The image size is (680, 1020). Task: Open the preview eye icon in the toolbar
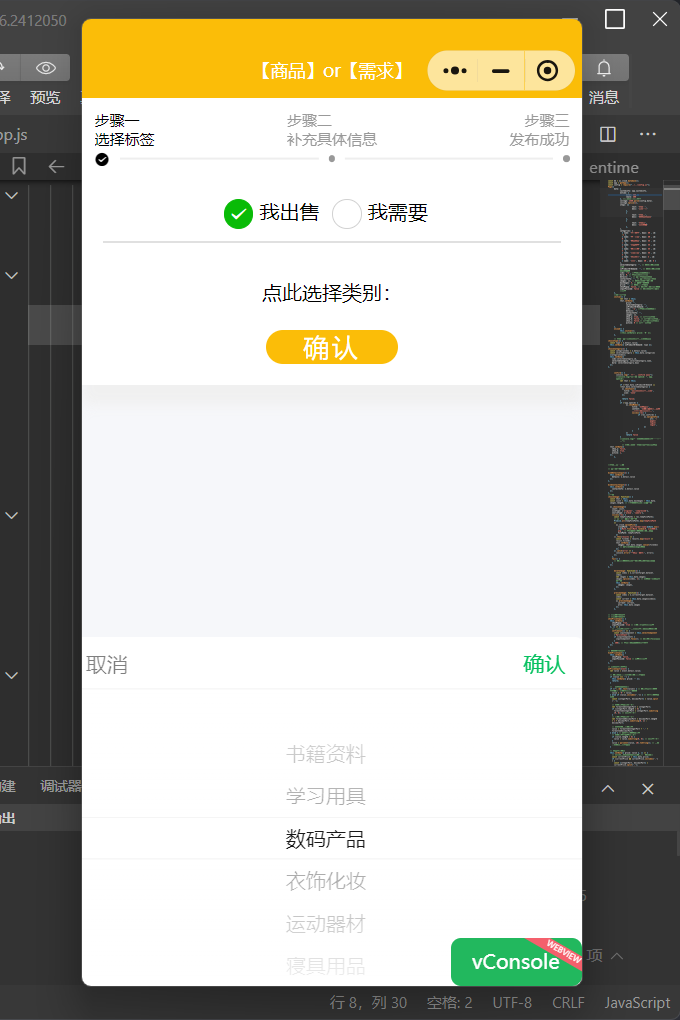[46, 68]
